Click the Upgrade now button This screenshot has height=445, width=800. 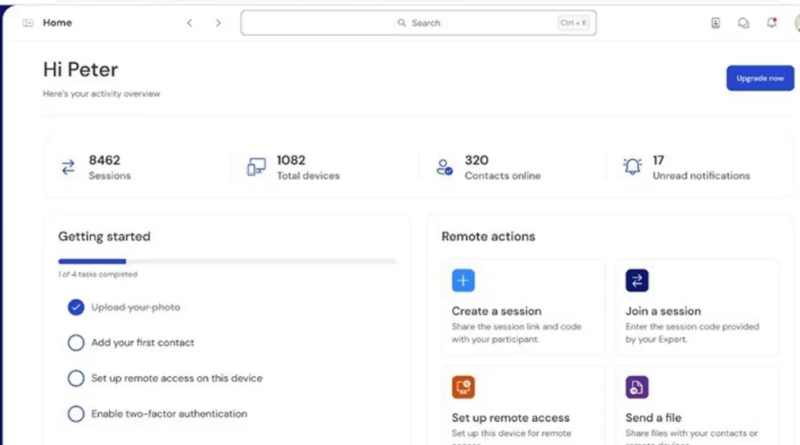(x=759, y=78)
